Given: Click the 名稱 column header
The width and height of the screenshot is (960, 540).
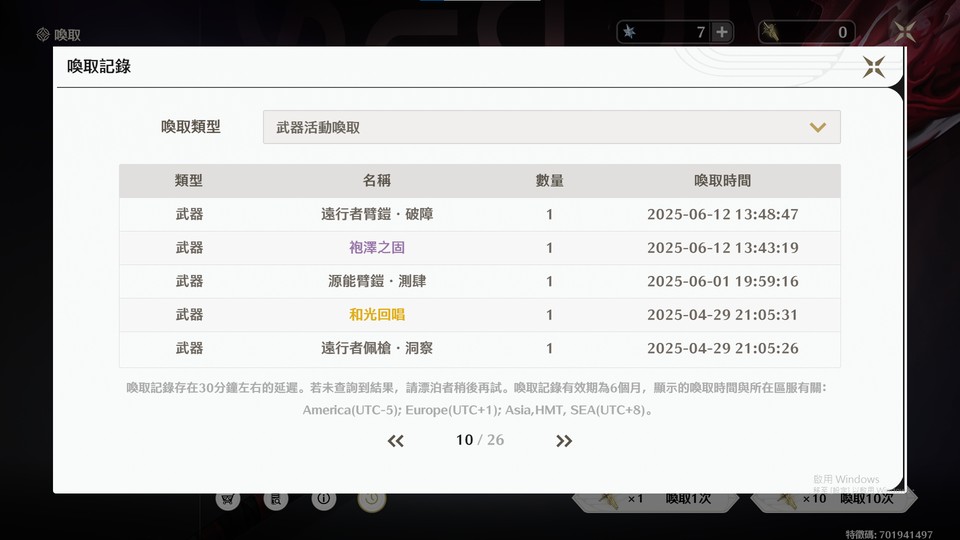Looking at the screenshot, I should 377,181.
